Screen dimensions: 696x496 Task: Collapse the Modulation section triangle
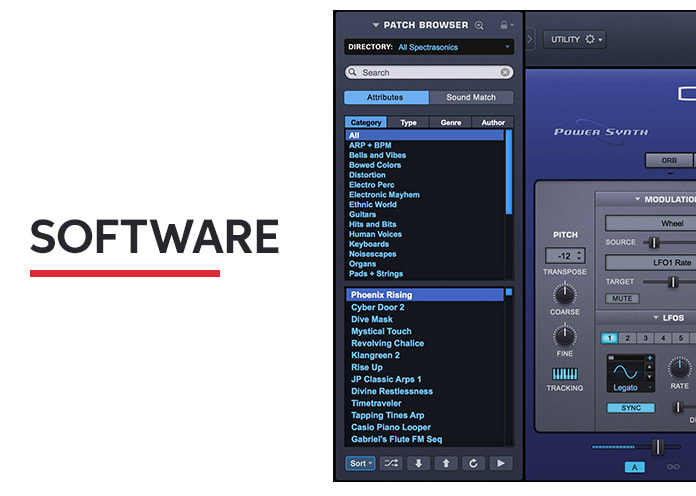pos(637,199)
